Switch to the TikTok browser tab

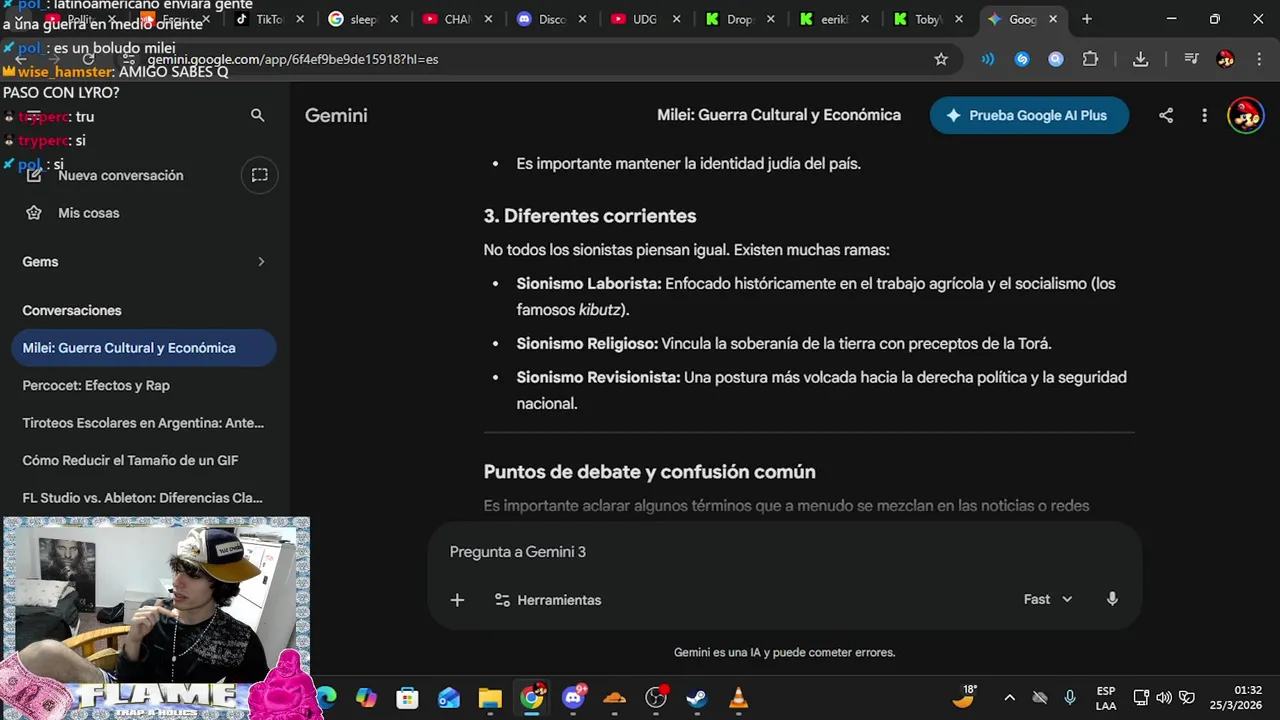click(x=270, y=19)
